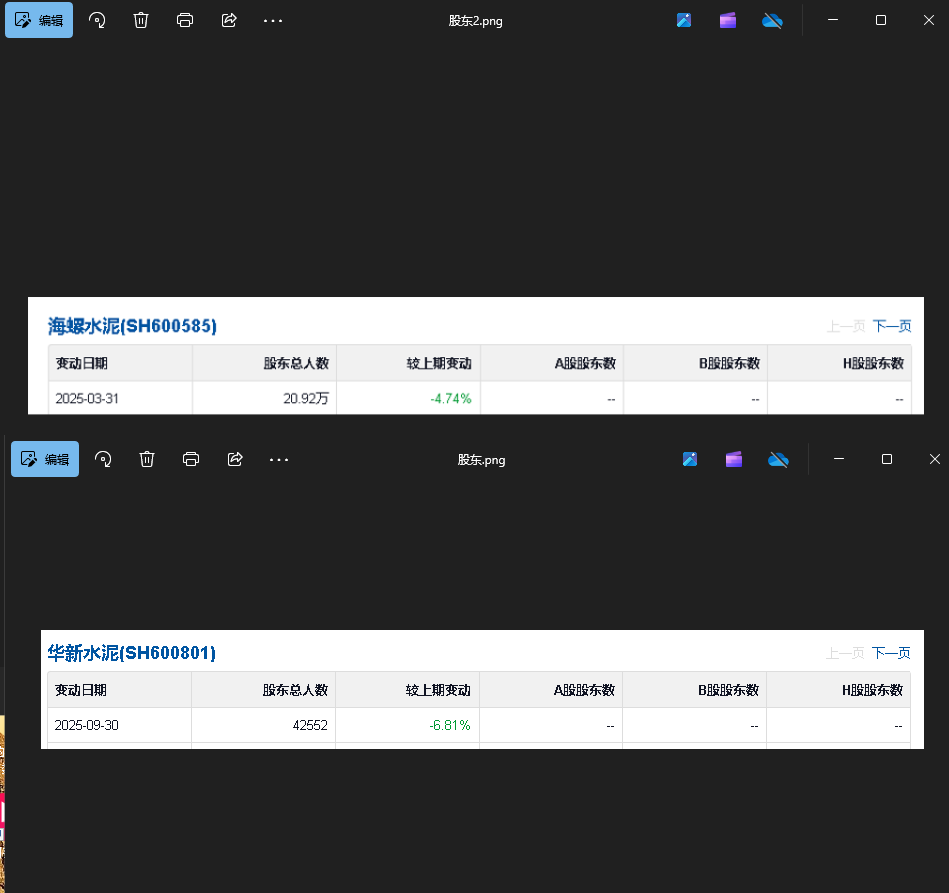
Task: Rotate image in 股东.png window
Action: click(103, 459)
